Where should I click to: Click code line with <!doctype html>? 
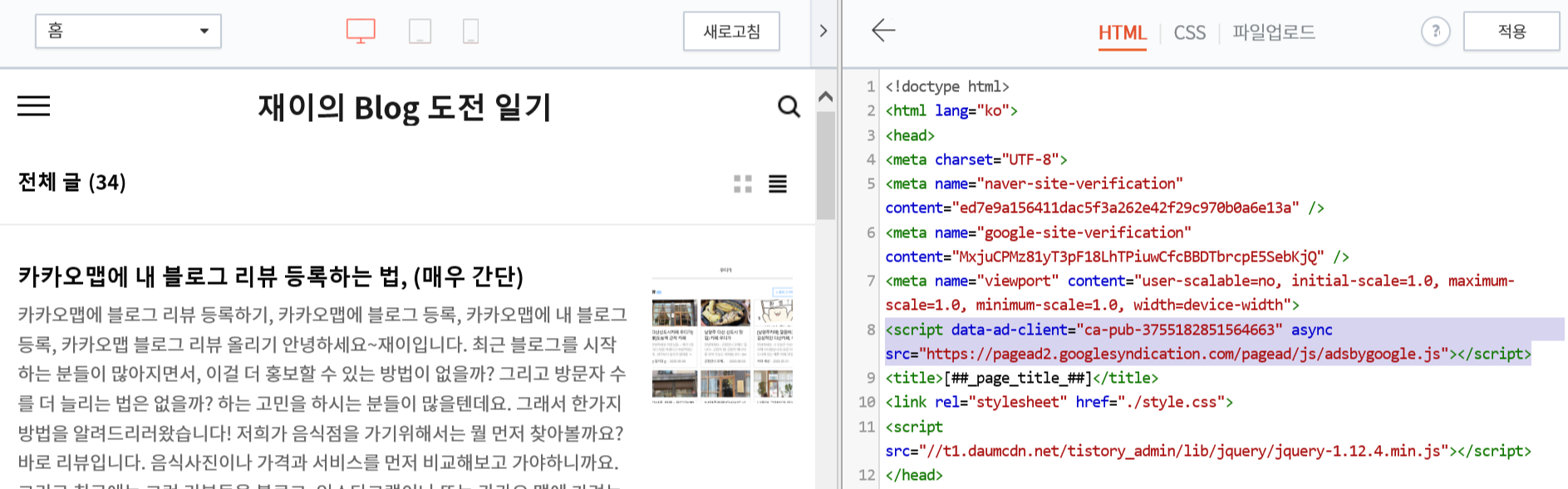(x=947, y=86)
